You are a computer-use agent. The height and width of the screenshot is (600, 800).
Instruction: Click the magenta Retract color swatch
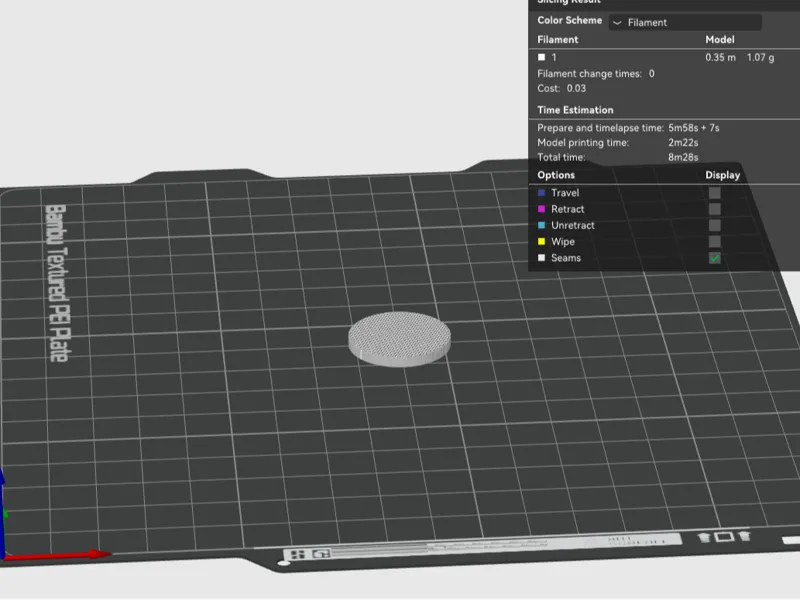(x=541, y=209)
